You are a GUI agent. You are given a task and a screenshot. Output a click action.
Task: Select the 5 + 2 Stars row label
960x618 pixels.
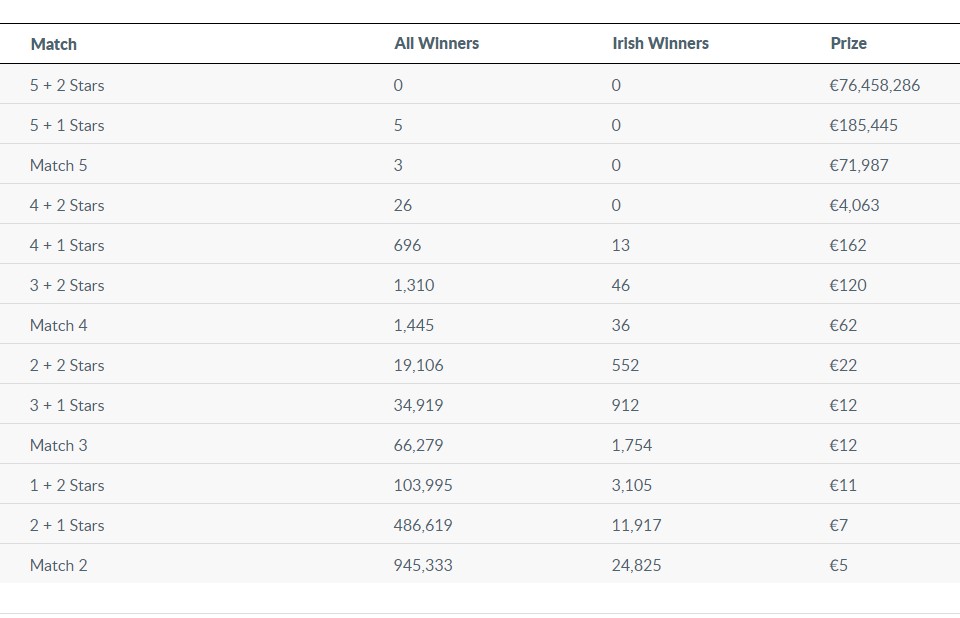pos(67,86)
